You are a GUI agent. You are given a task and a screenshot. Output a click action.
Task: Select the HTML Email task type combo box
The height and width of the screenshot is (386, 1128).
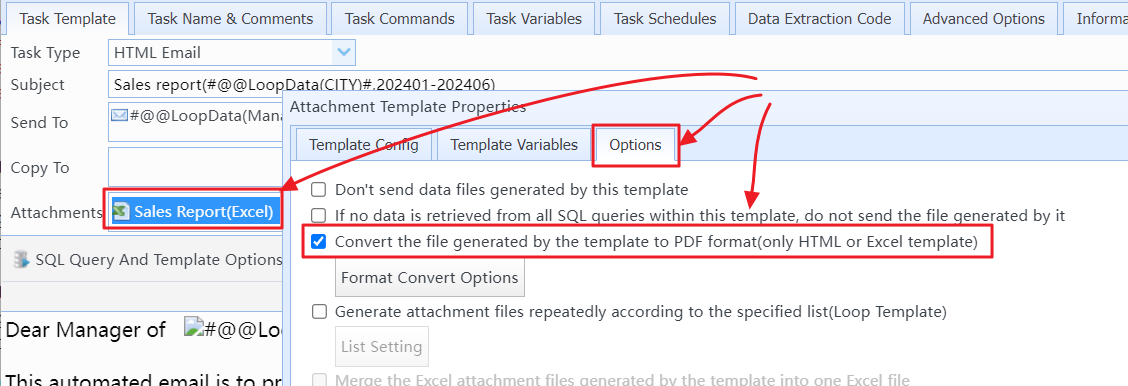(232, 52)
